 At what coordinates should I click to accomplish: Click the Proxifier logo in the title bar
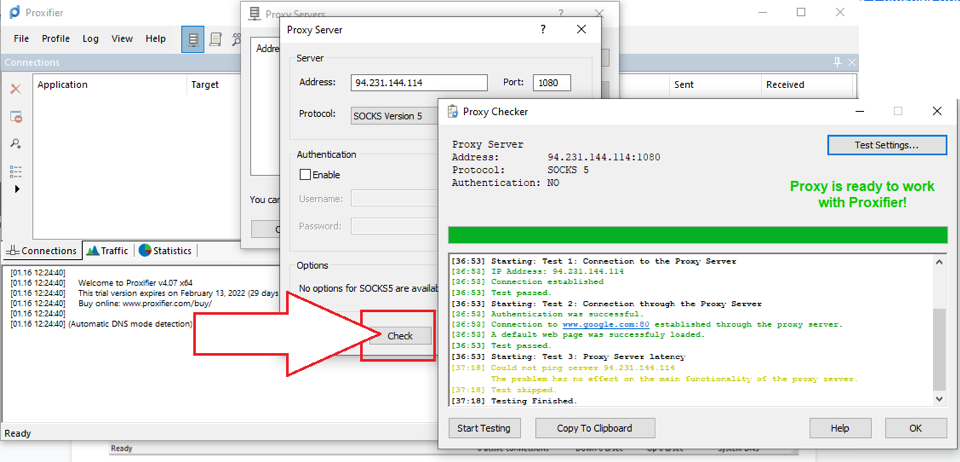point(15,12)
